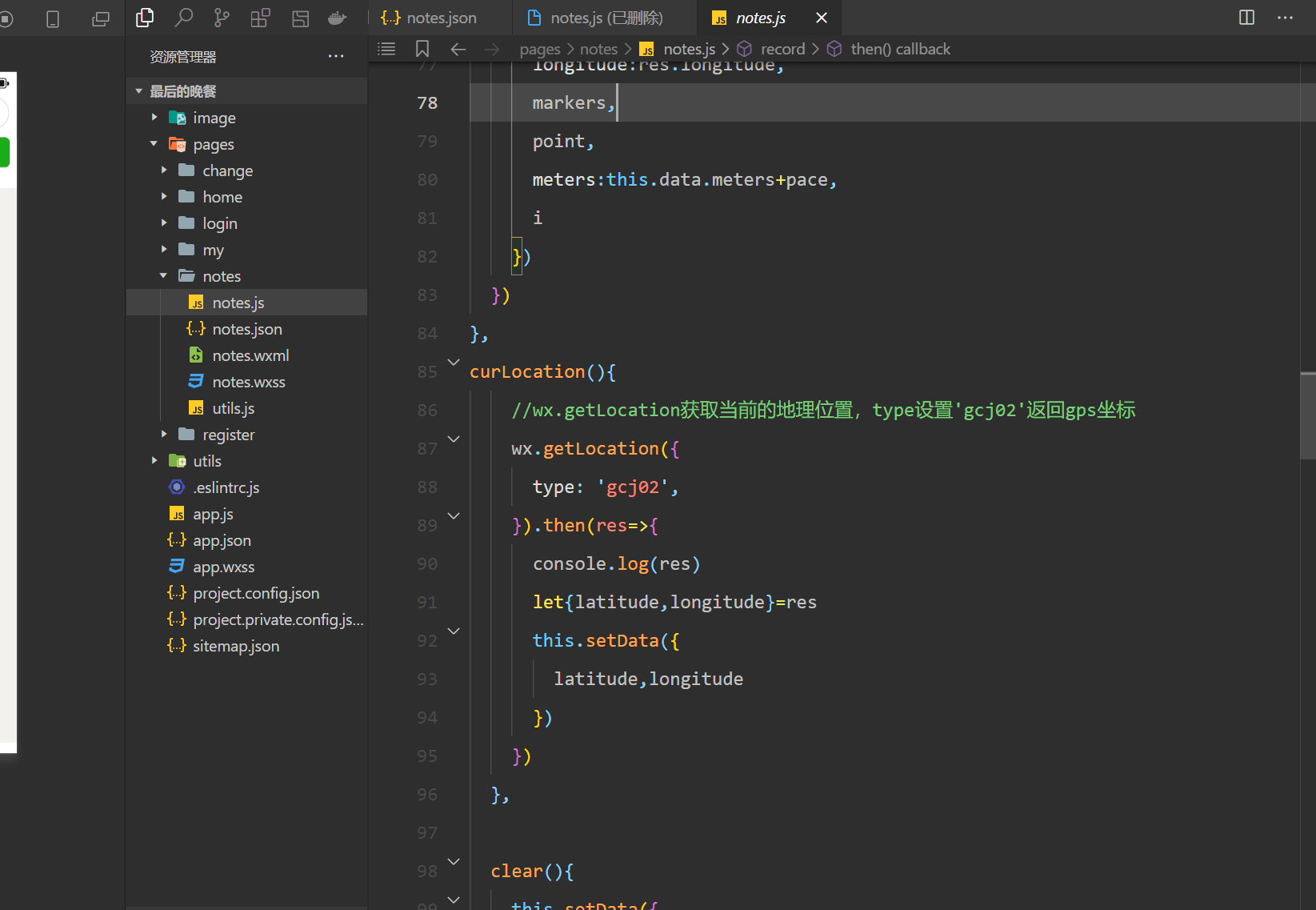Open app.json in the file tree

(222, 540)
